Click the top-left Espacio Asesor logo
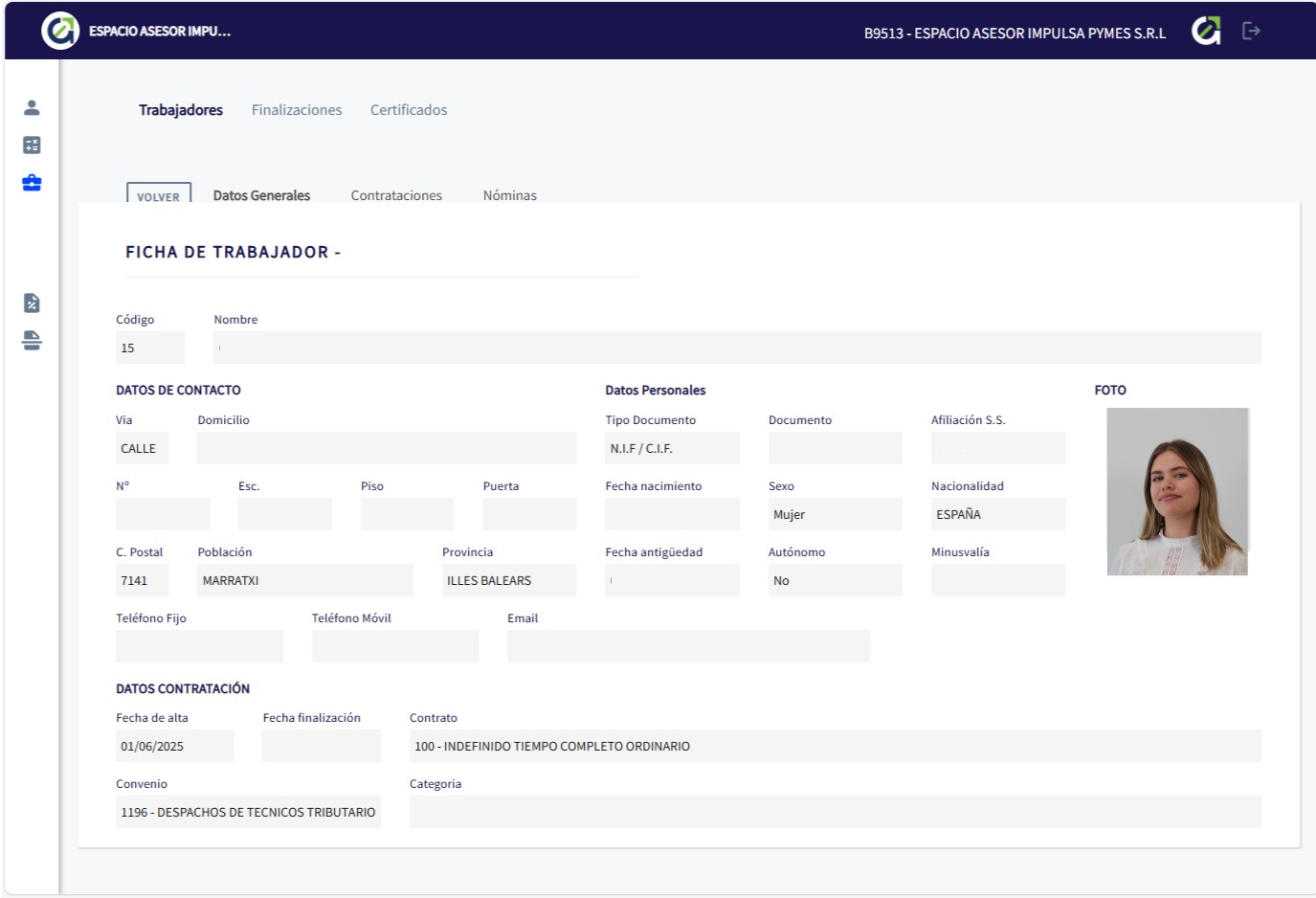The width and height of the screenshot is (1316, 898). pyautogui.click(x=60, y=31)
